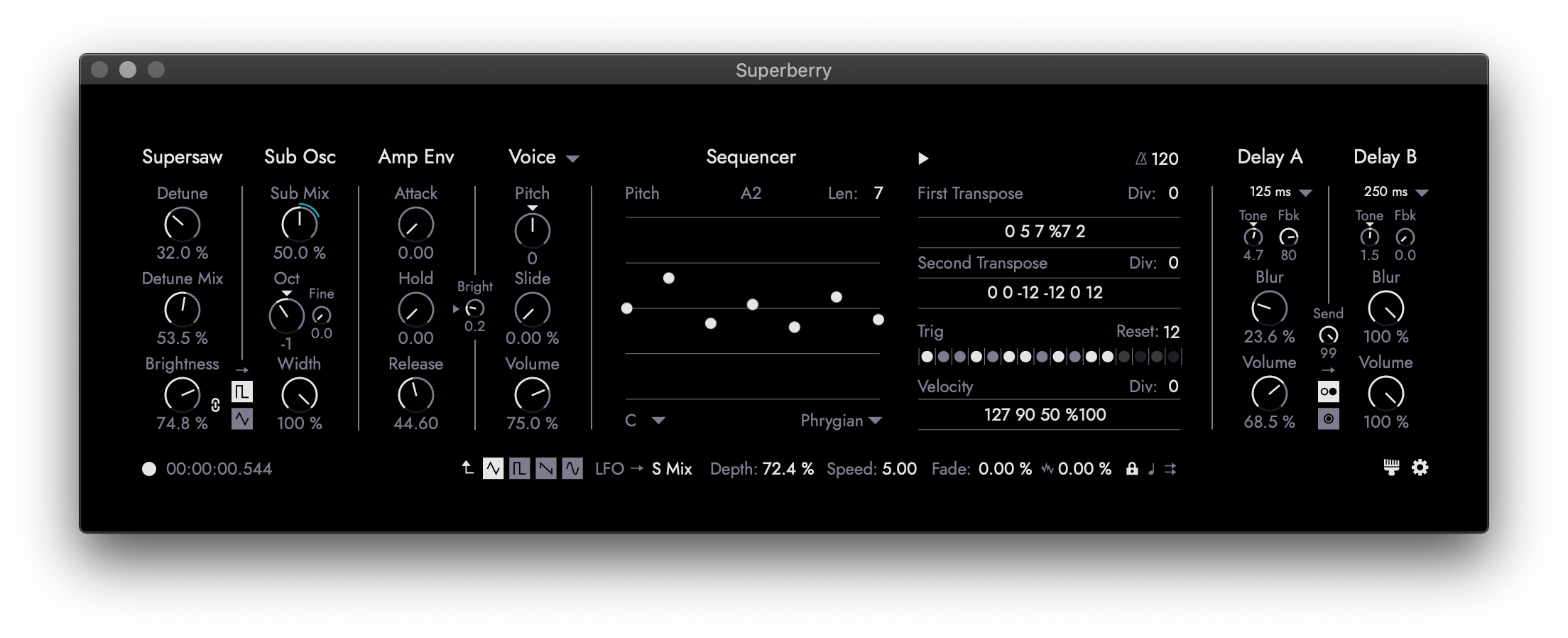The width and height of the screenshot is (1568, 638).
Task: Select the descending saw LFO waveform
Action: (545, 469)
